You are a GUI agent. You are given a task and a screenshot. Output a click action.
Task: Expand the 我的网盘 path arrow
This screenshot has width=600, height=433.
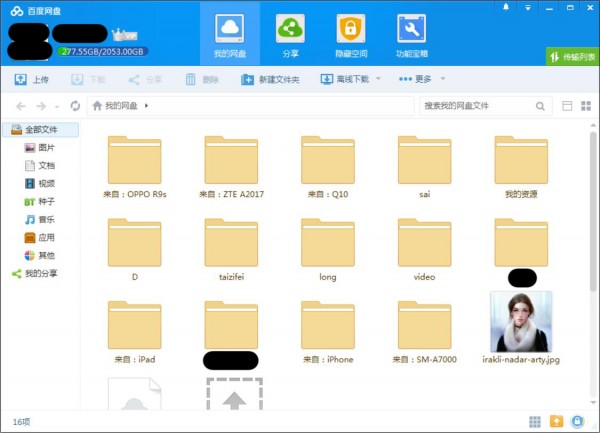(x=147, y=106)
